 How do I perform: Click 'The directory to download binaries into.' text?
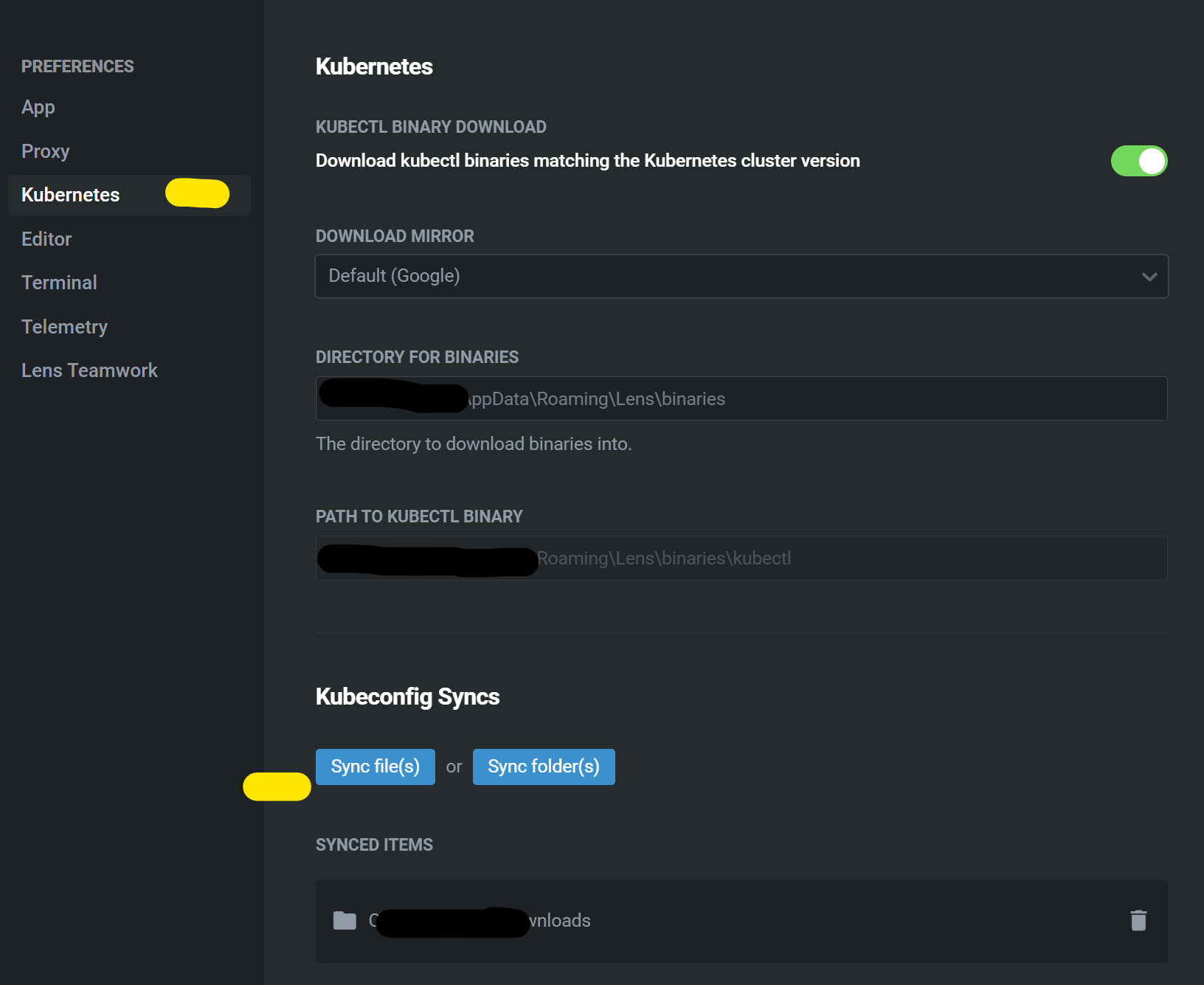(474, 444)
